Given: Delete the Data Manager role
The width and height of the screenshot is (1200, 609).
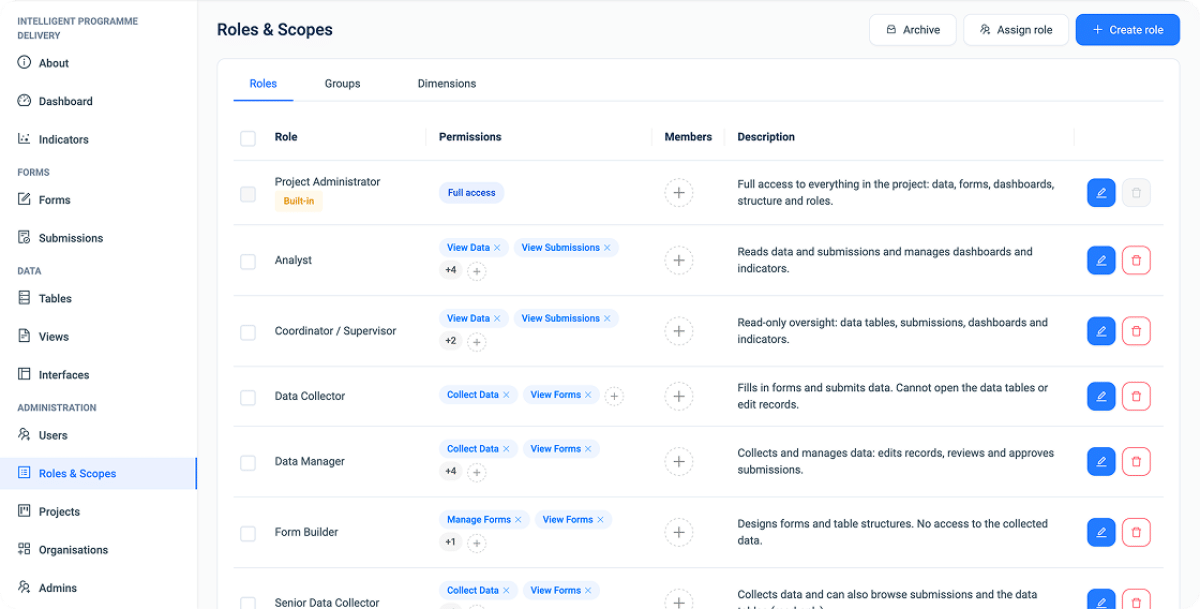Looking at the screenshot, I should click(x=1136, y=461).
